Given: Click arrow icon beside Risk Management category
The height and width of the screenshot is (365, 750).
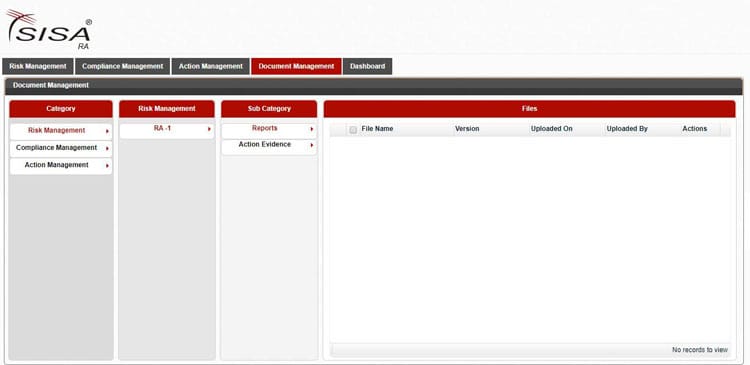Looking at the screenshot, I should (x=107, y=131).
